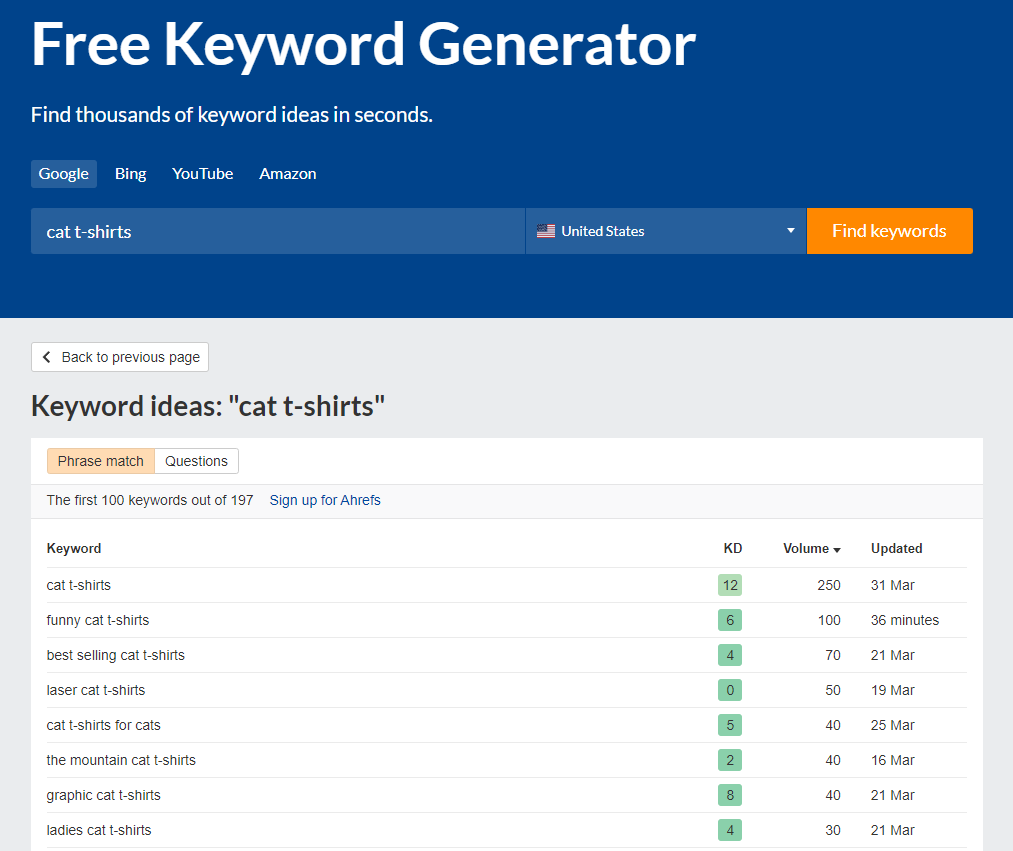Click the KD column header
The height and width of the screenshot is (851, 1013).
tap(733, 549)
